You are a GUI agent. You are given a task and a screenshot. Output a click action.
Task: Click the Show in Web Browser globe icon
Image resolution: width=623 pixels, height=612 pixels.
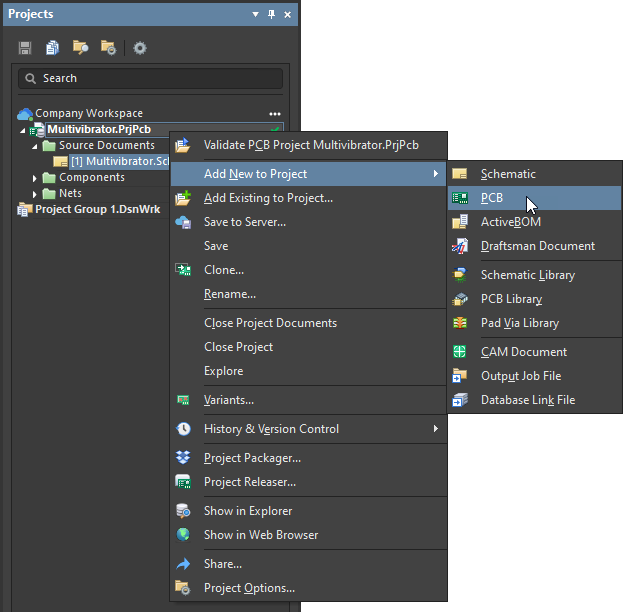tap(183, 535)
